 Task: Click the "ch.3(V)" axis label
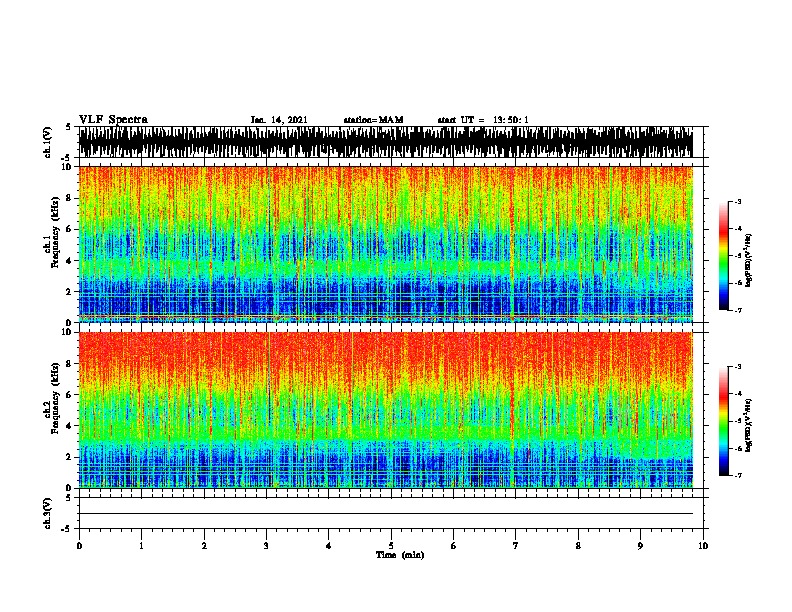[x=48, y=513]
